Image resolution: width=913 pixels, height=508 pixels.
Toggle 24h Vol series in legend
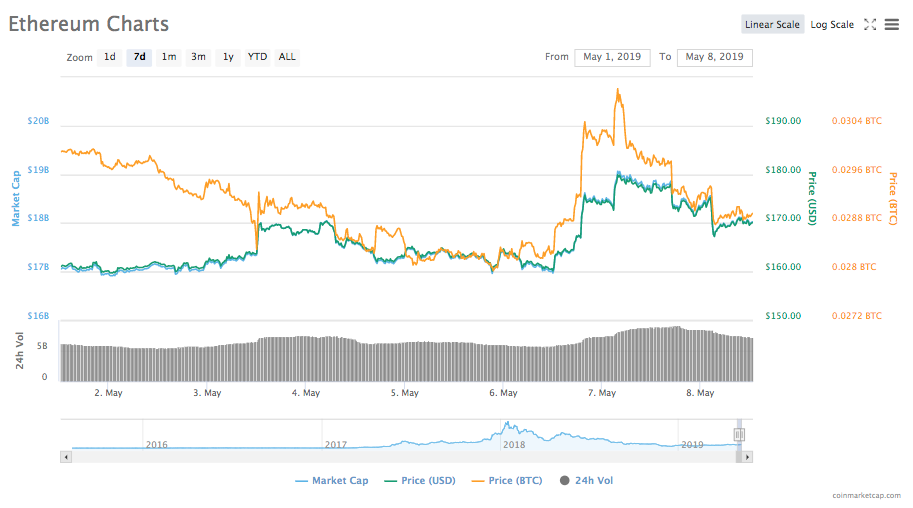[586, 481]
